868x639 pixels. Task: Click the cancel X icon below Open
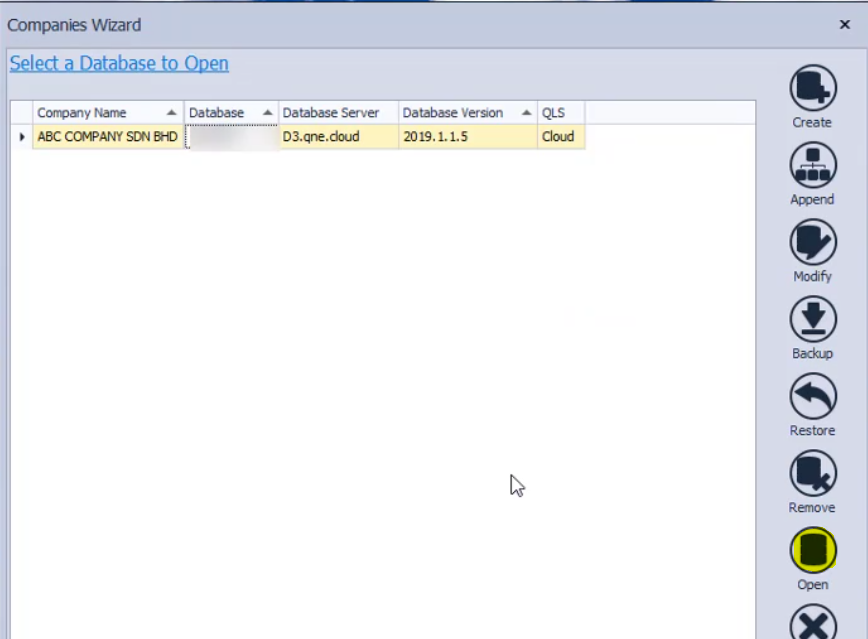point(813,623)
